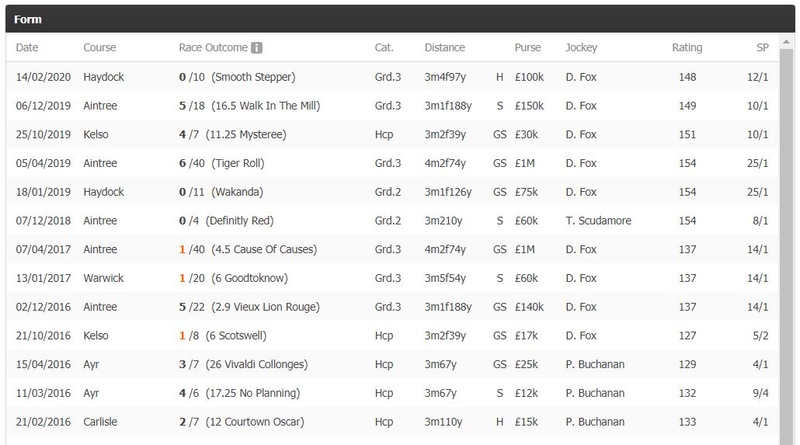Image resolution: width=800 pixels, height=445 pixels.
Task: Click the Date column header
Action: [27, 47]
